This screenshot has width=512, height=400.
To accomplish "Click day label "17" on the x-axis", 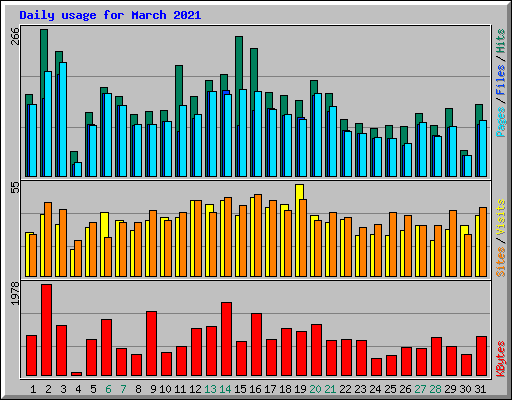I will [270, 389].
